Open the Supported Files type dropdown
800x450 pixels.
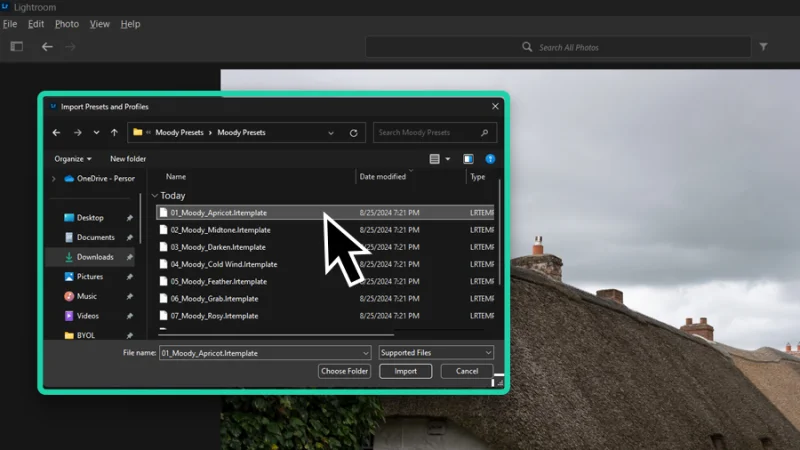point(436,353)
